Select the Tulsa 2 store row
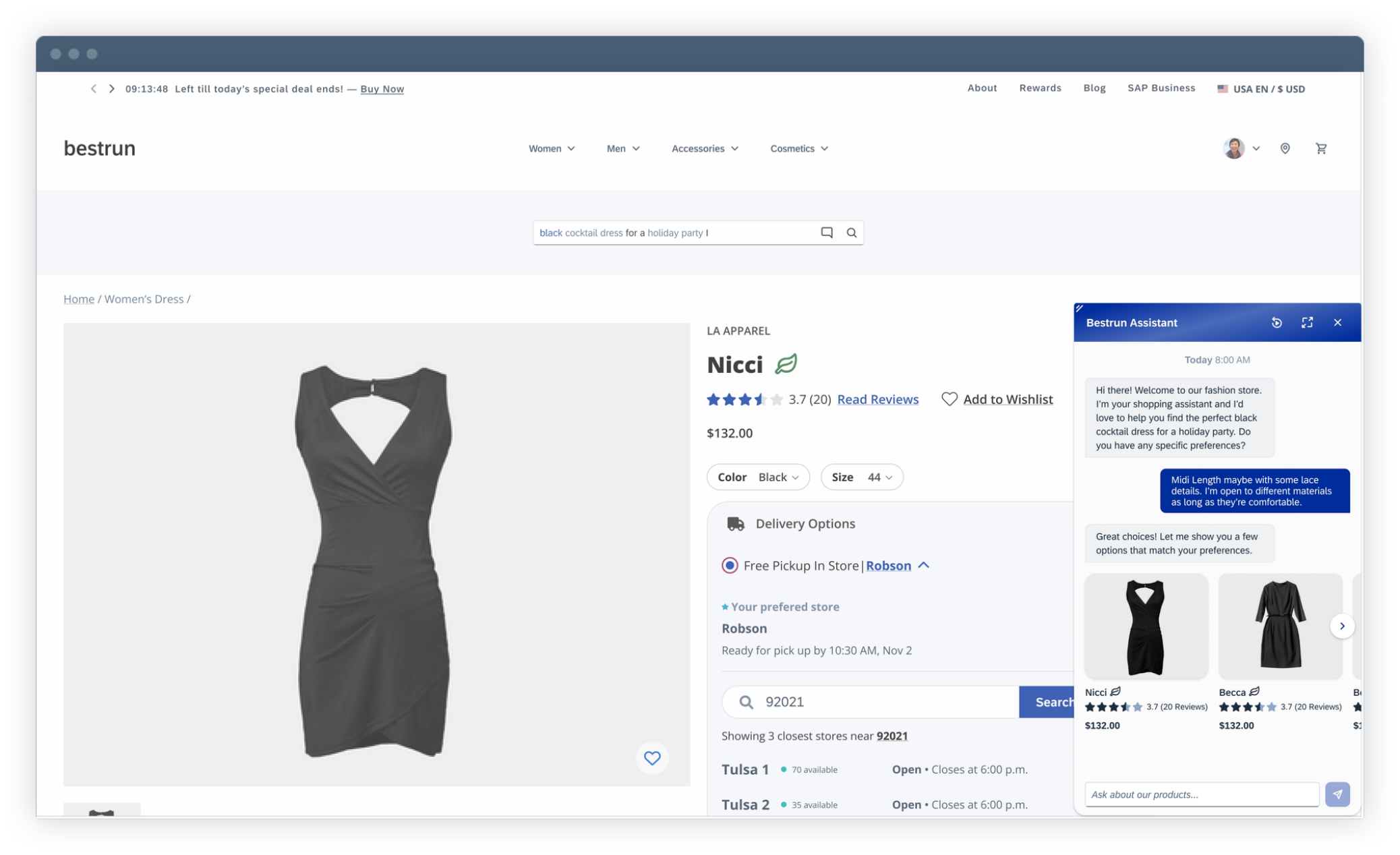The image size is (1400, 855). [x=875, y=804]
